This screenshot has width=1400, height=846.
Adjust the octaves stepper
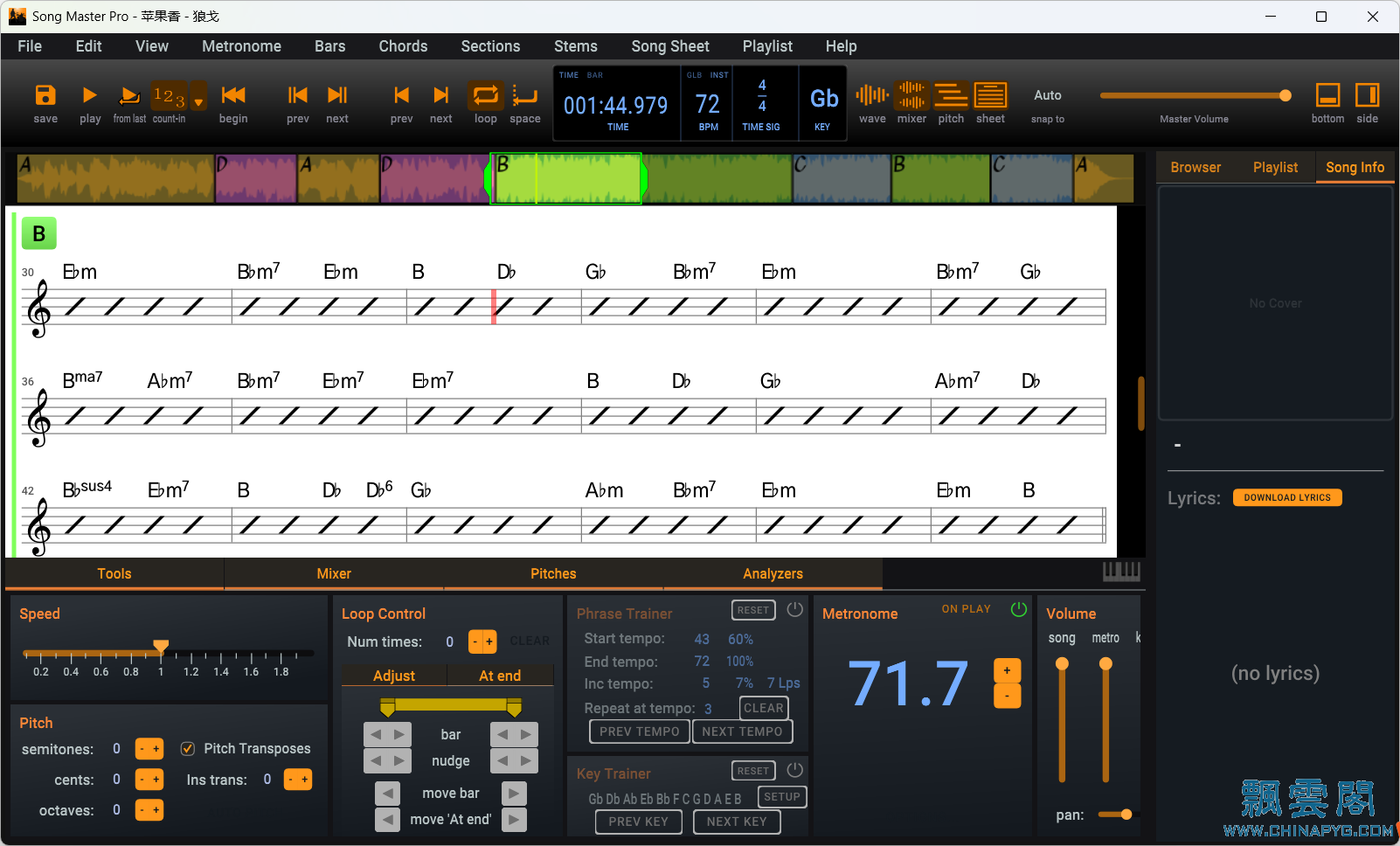point(149,810)
